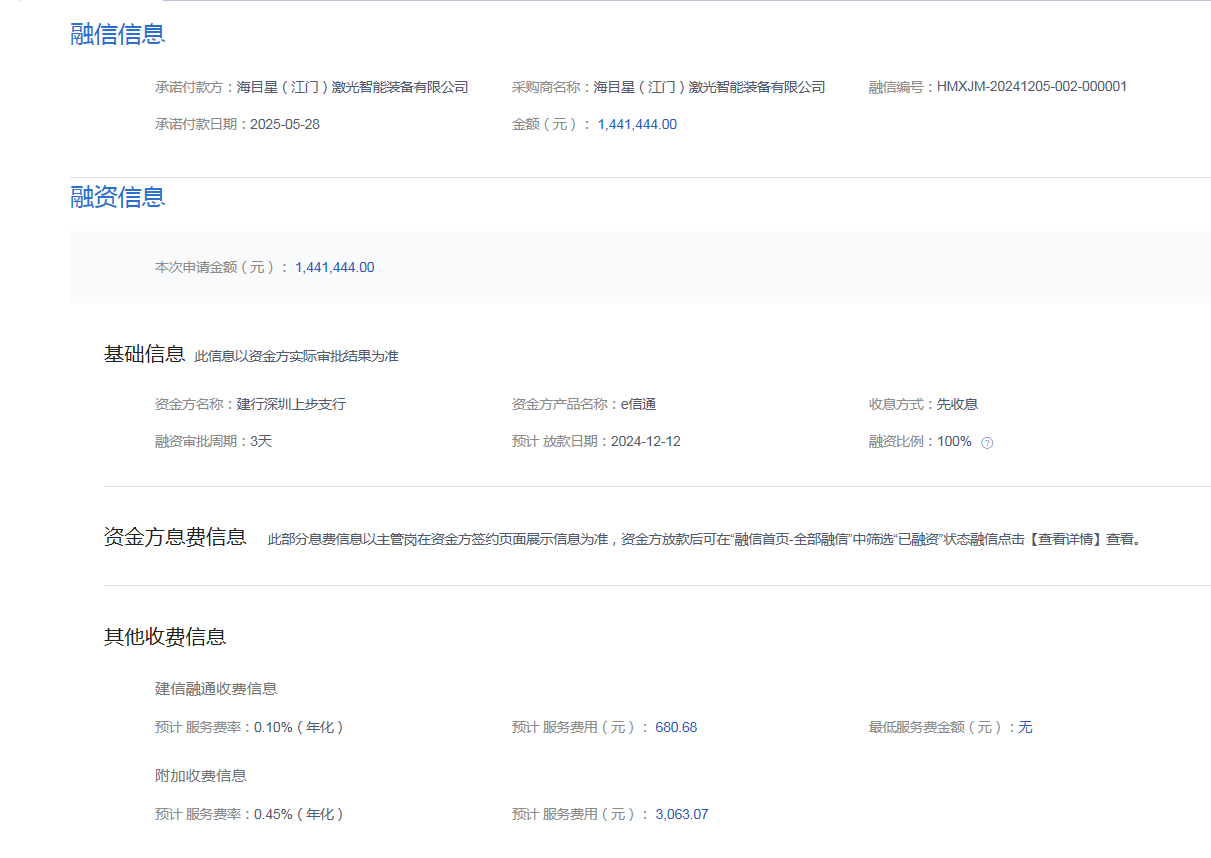
Task: Click the 金额 1,441,444.00 value in 融信信息
Action: 637,124
